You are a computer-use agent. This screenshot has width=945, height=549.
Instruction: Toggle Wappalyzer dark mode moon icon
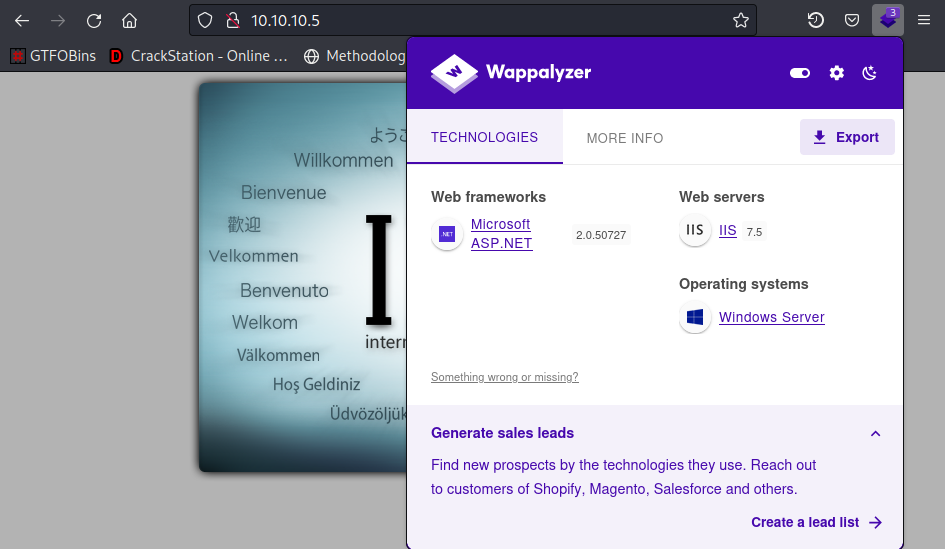tap(869, 73)
